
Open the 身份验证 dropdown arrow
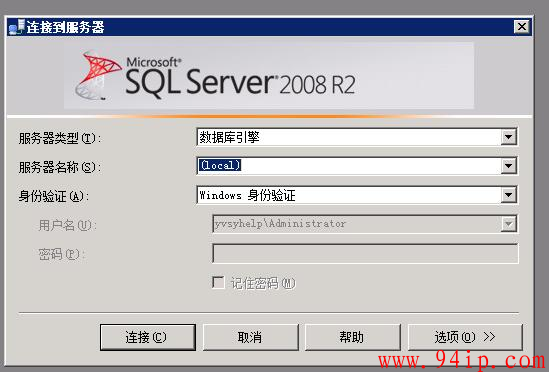pos(508,195)
